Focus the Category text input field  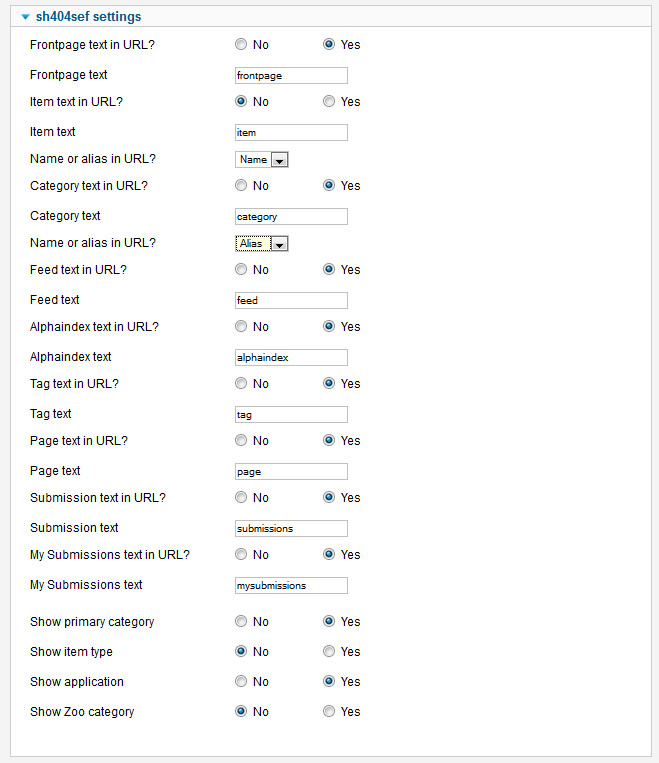click(x=290, y=216)
